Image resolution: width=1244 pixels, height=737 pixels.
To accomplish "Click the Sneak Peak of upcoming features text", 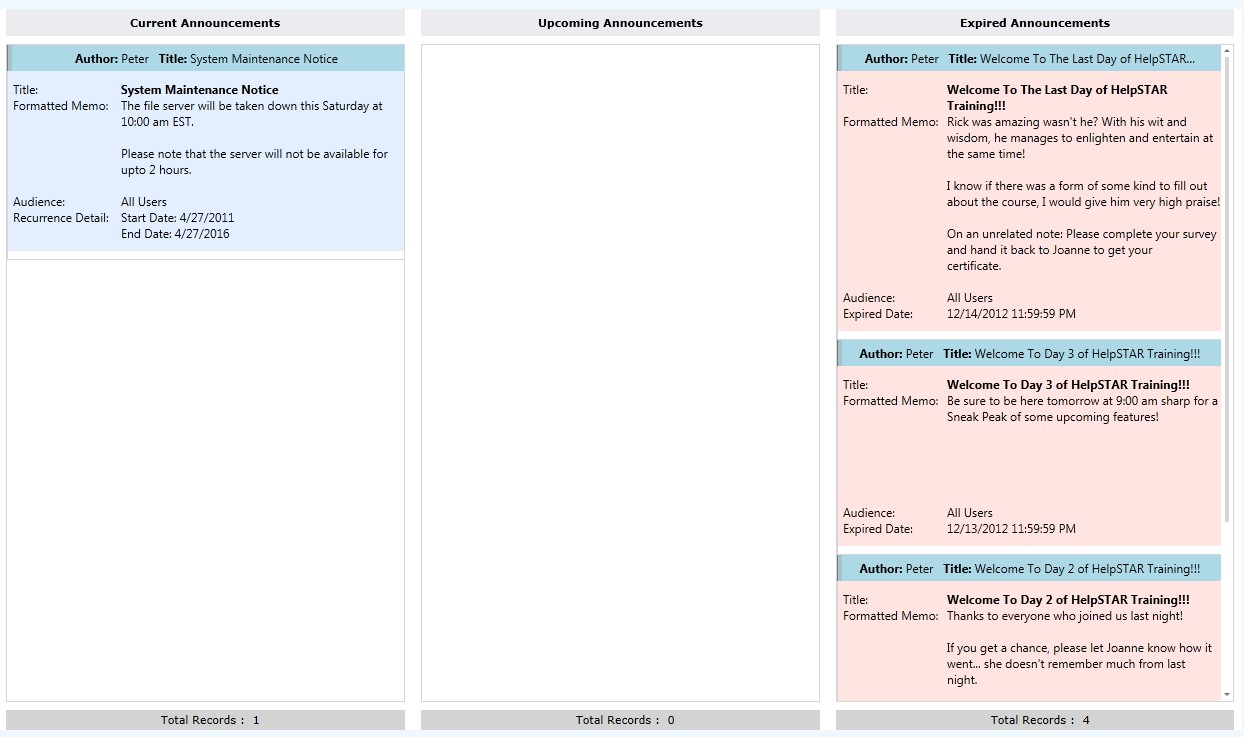I will point(1082,409).
